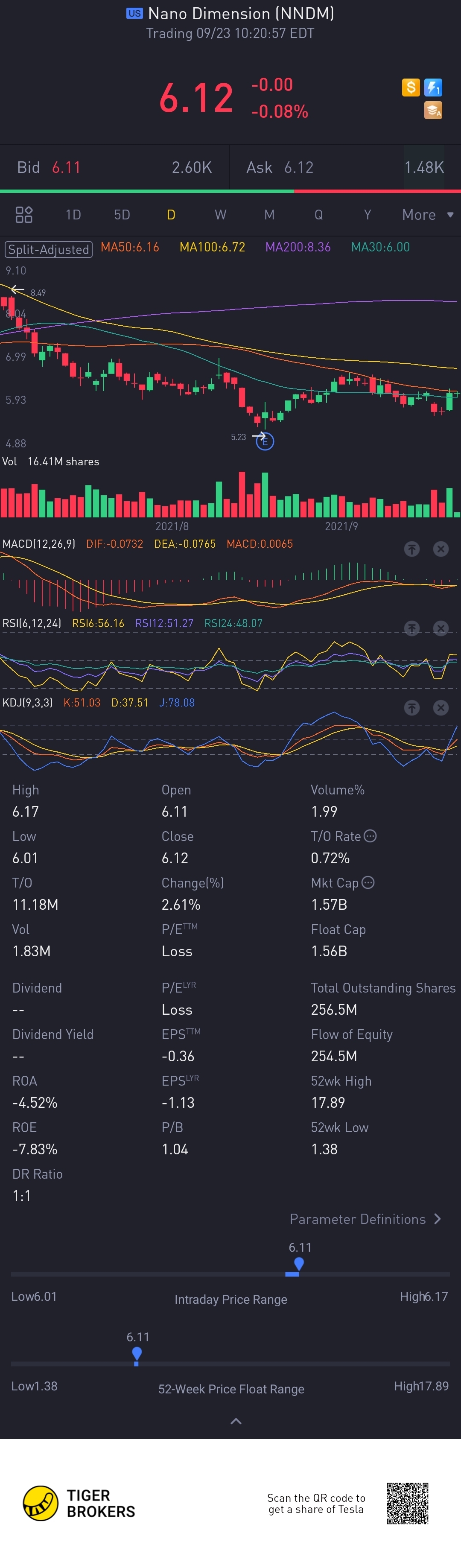
Task: Switch chart to 5D timeframe
Action: coord(123,214)
